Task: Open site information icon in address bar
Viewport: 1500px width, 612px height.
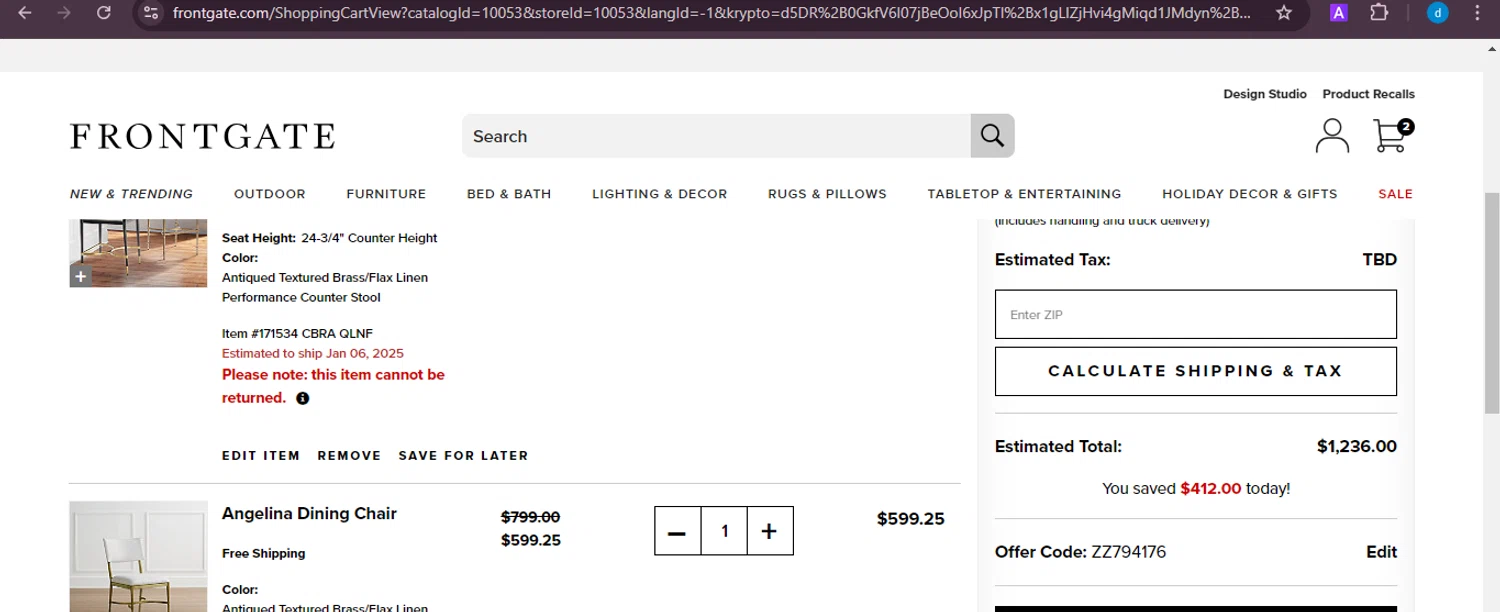Action: 151,13
